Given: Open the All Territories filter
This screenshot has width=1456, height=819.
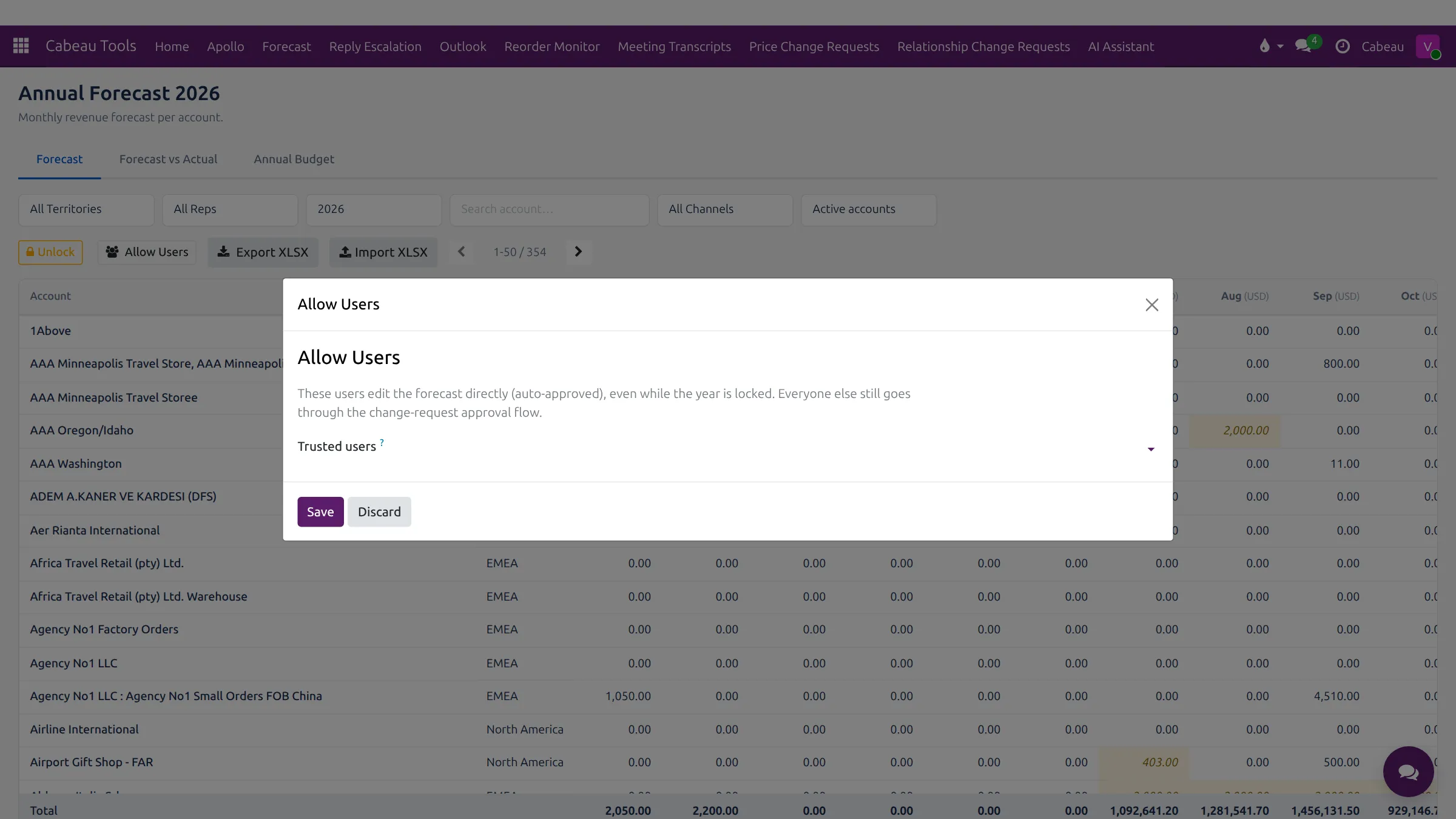Looking at the screenshot, I should 86,209.
